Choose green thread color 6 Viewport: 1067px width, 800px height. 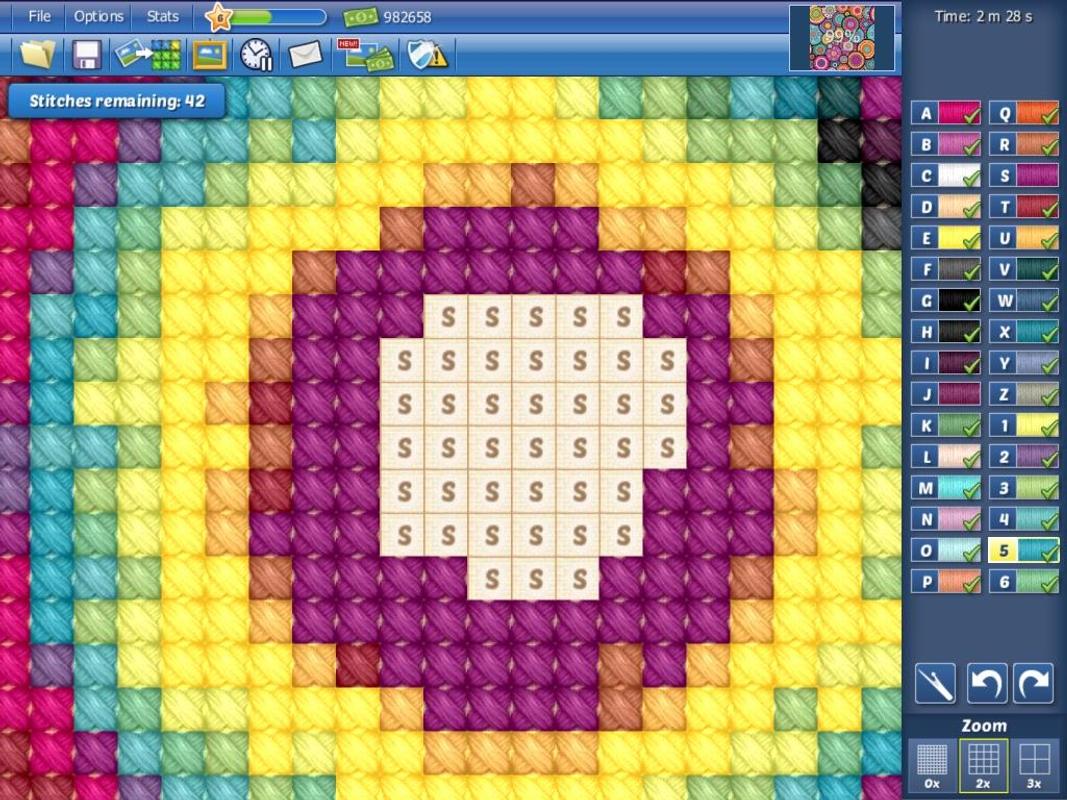click(1023, 582)
